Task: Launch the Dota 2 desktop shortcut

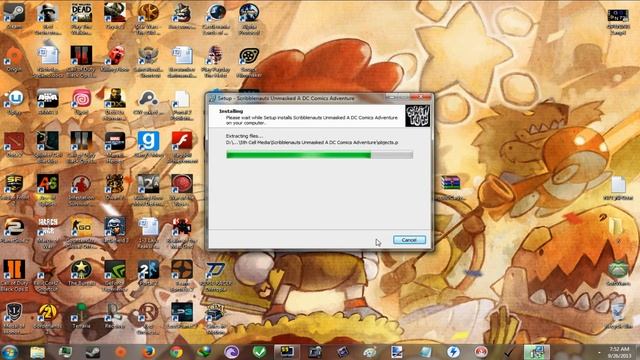Action: 14,144
